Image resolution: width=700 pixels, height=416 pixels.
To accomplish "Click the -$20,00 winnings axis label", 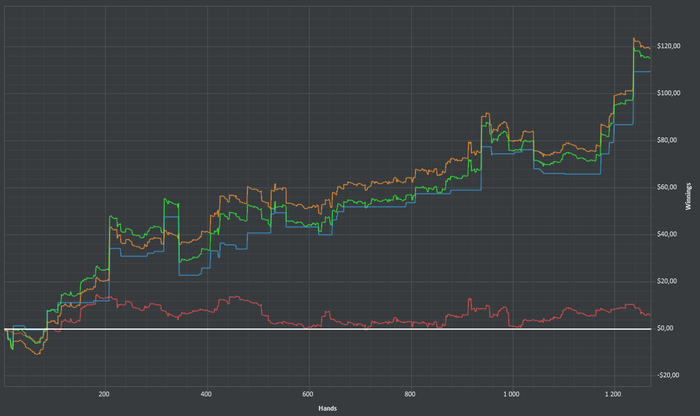I will click(668, 375).
